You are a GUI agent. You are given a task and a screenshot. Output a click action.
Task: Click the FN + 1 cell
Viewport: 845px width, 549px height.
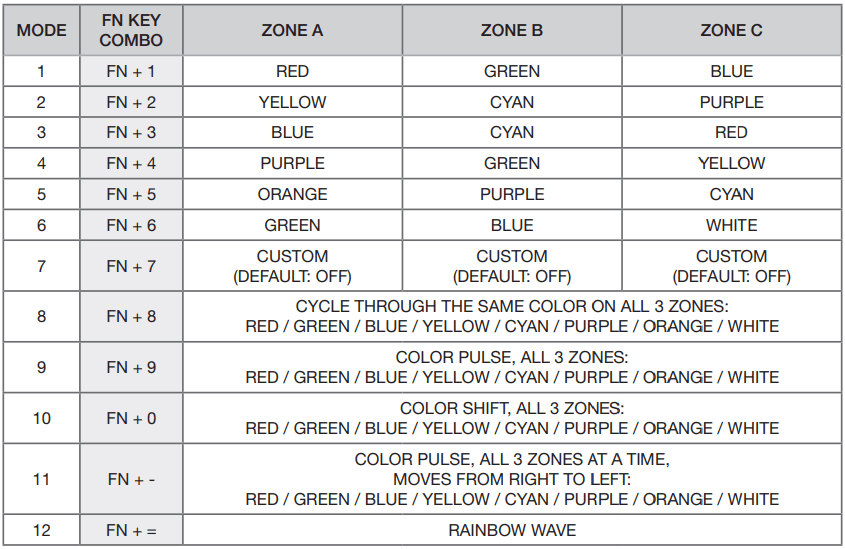(131, 71)
